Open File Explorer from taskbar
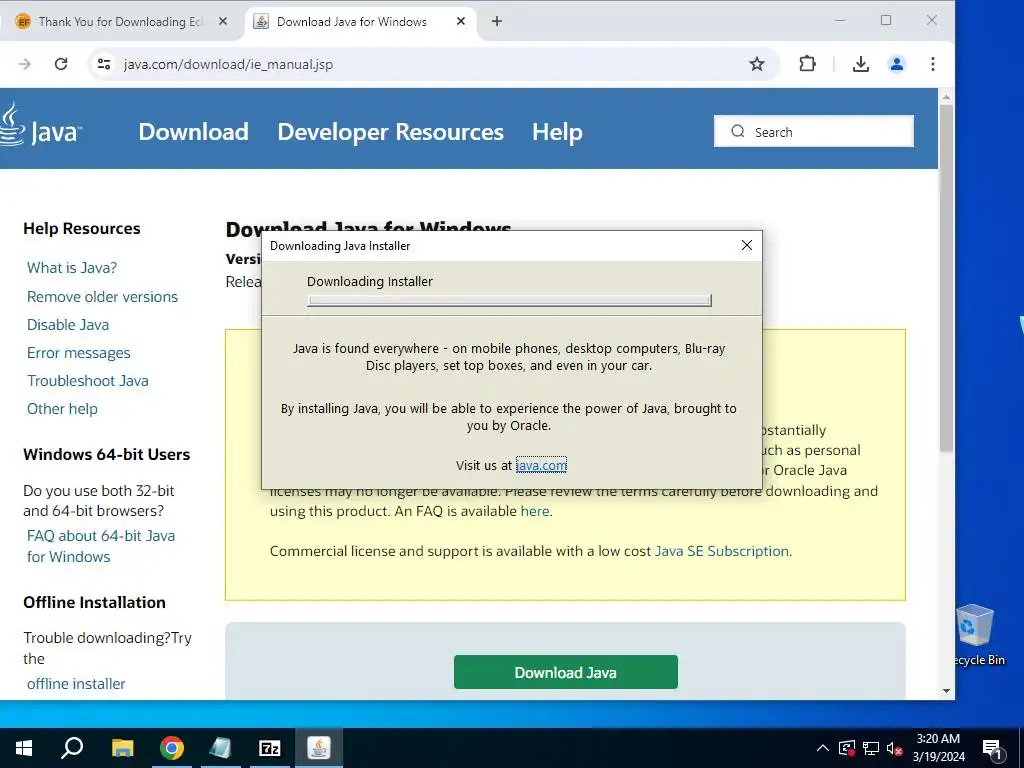This screenshot has height=768, width=1024. click(122, 748)
